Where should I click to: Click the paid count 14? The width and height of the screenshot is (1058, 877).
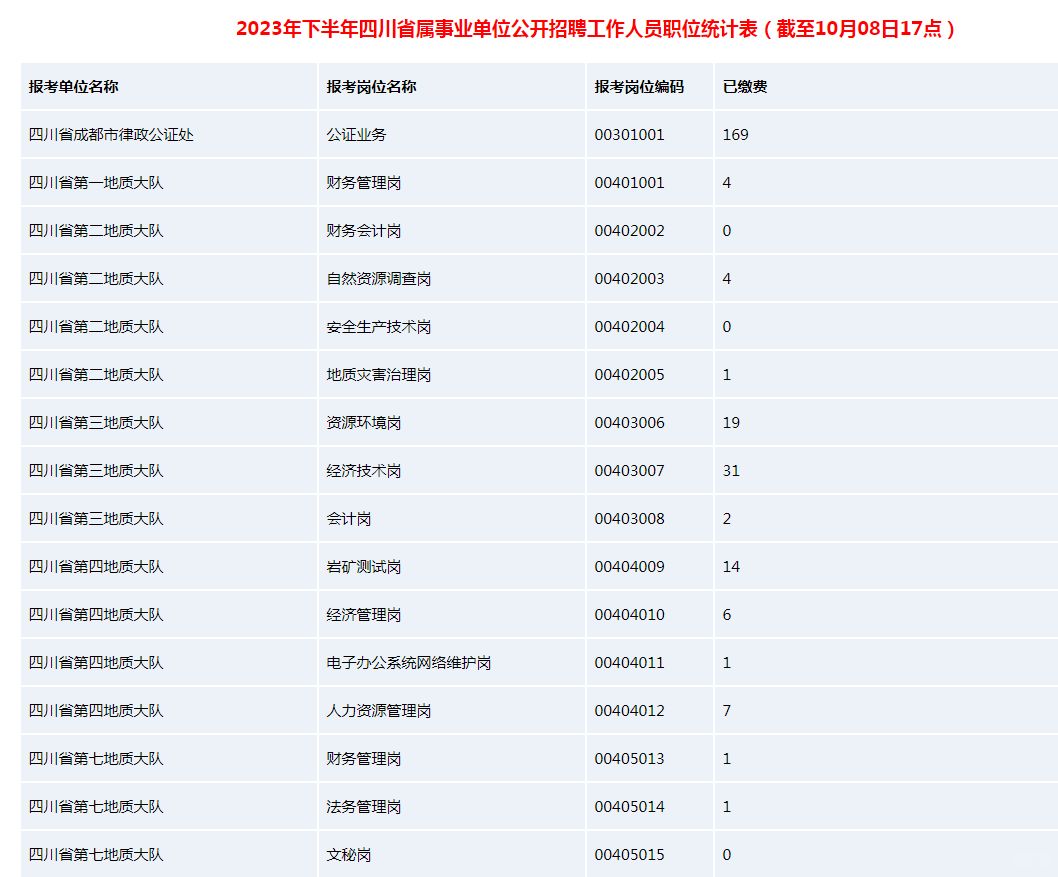[x=731, y=566]
